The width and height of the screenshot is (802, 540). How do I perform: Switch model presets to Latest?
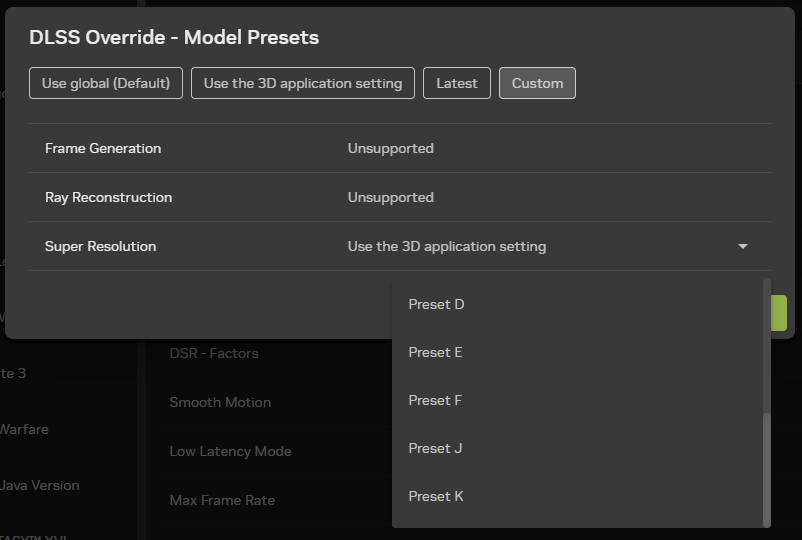(457, 83)
